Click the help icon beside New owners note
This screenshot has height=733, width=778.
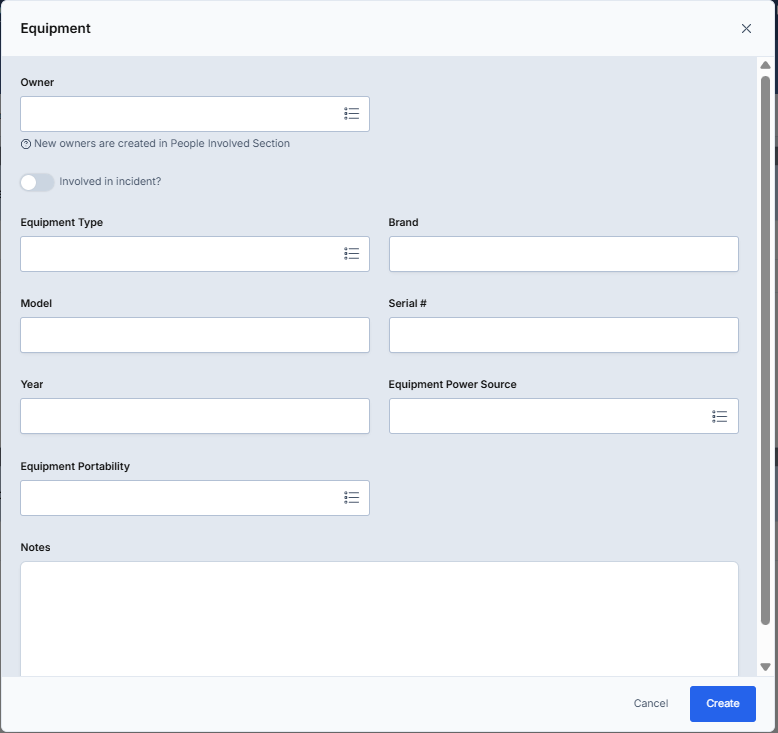(26, 144)
